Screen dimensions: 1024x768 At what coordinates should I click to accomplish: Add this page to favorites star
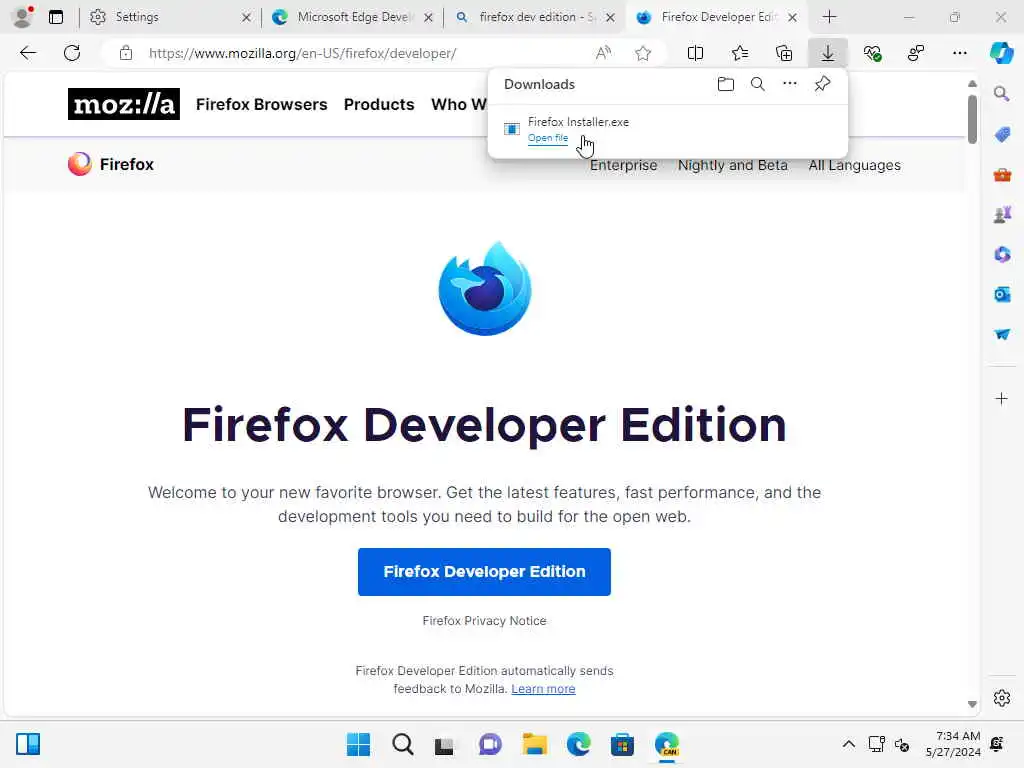click(643, 53)
